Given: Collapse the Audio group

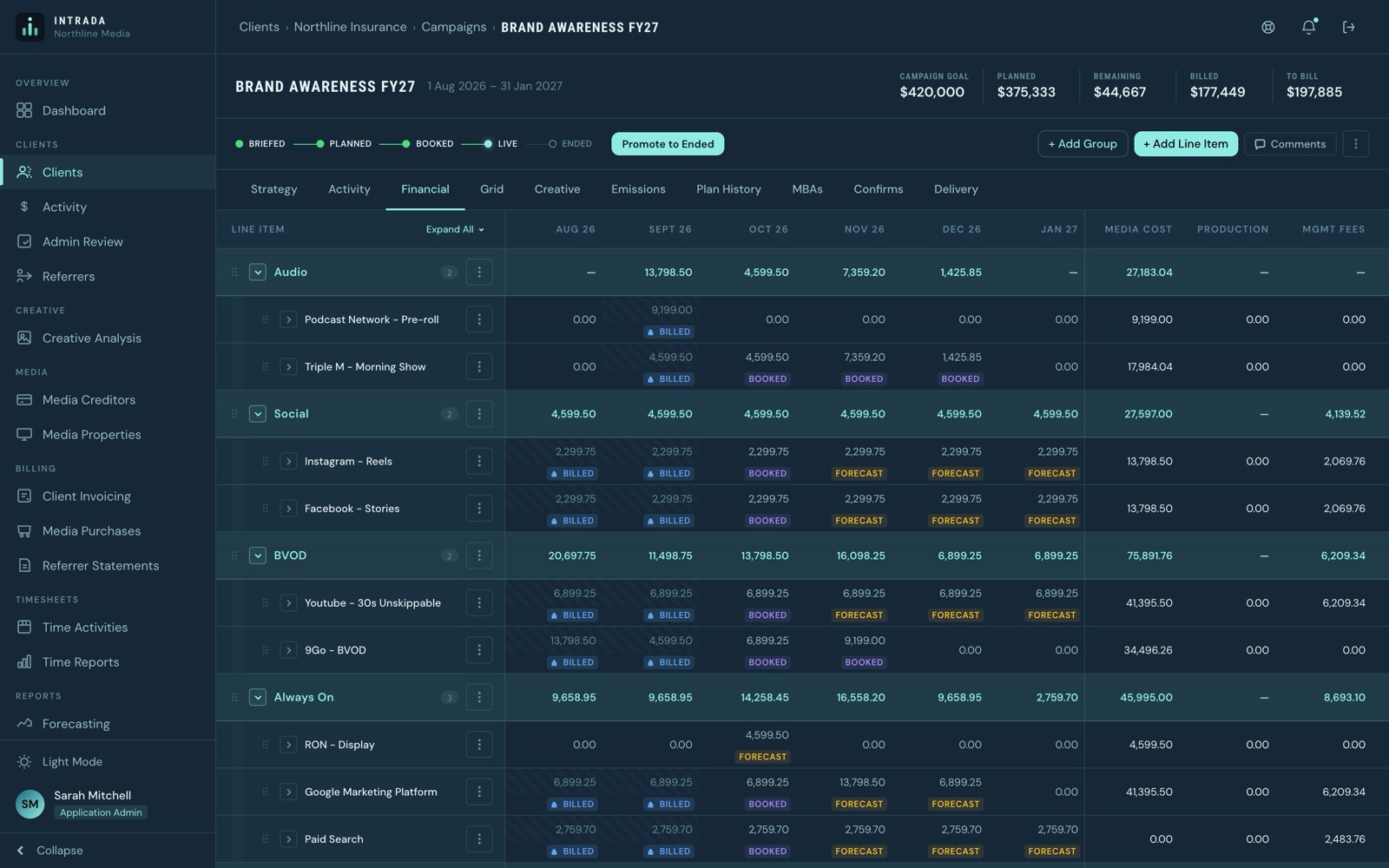Looking at the screenshot, I should [257, 272].
